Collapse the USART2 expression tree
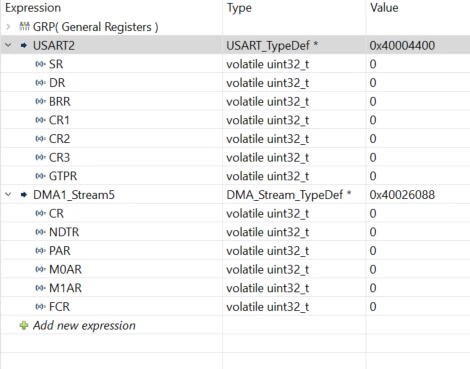 pyautogui.click(x=8, y=45)
